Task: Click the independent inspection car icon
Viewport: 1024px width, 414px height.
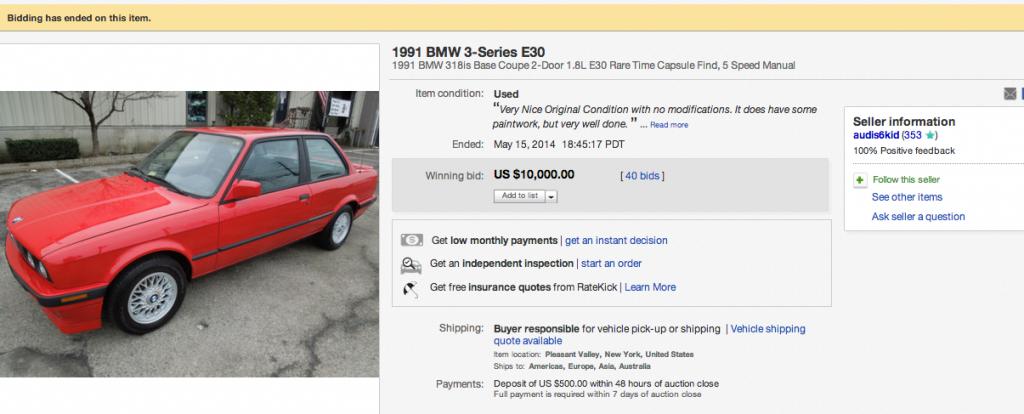Action: pyautogui.click(x=411, y=264)
